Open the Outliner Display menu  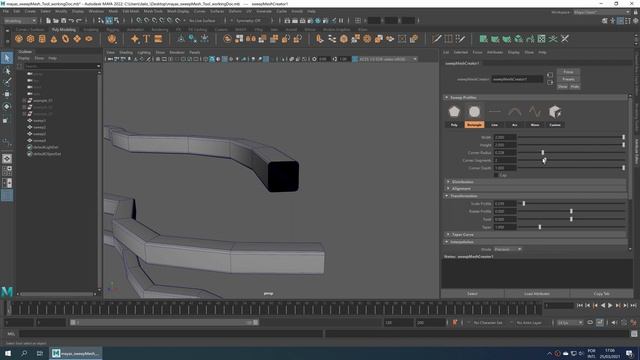click(23, 58)
